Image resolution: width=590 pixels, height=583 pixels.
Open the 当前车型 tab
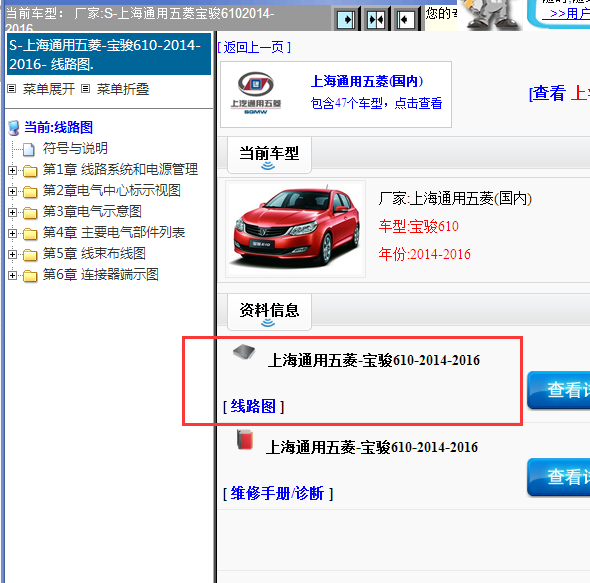269,155
